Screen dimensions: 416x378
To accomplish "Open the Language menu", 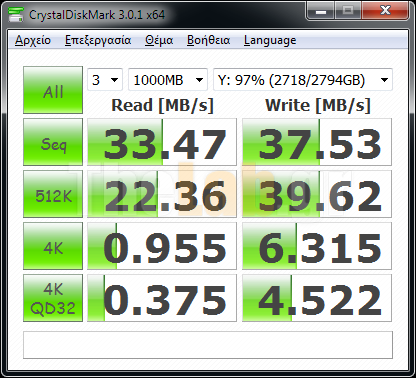I will coord(270,40).
